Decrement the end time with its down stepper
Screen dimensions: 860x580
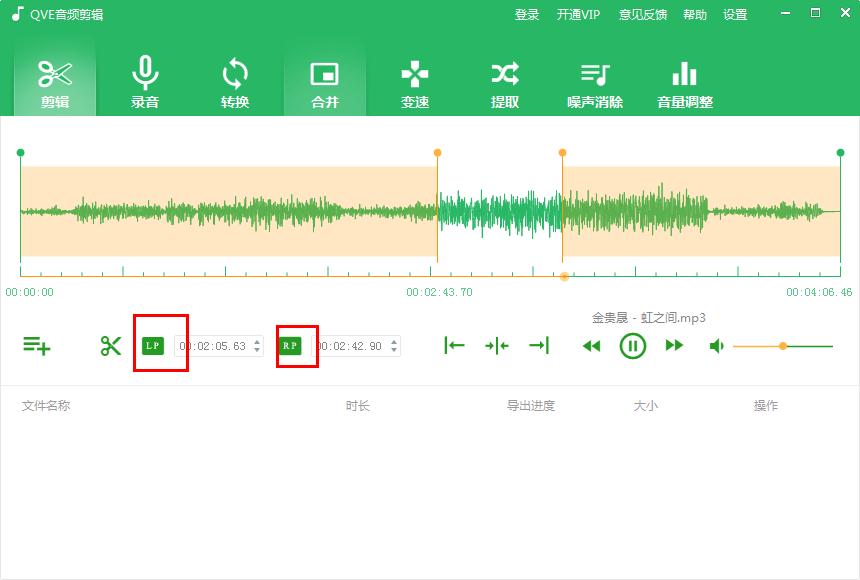tap(393, 349)
